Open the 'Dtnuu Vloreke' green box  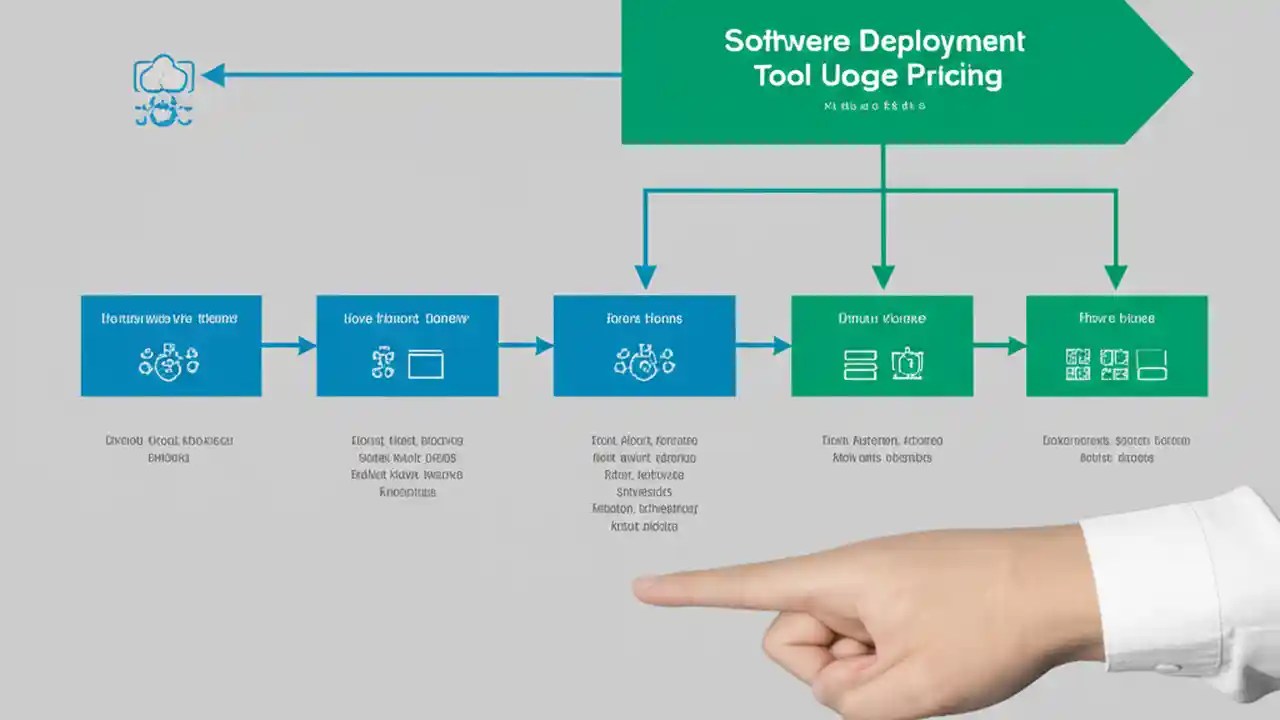(882, 345)
